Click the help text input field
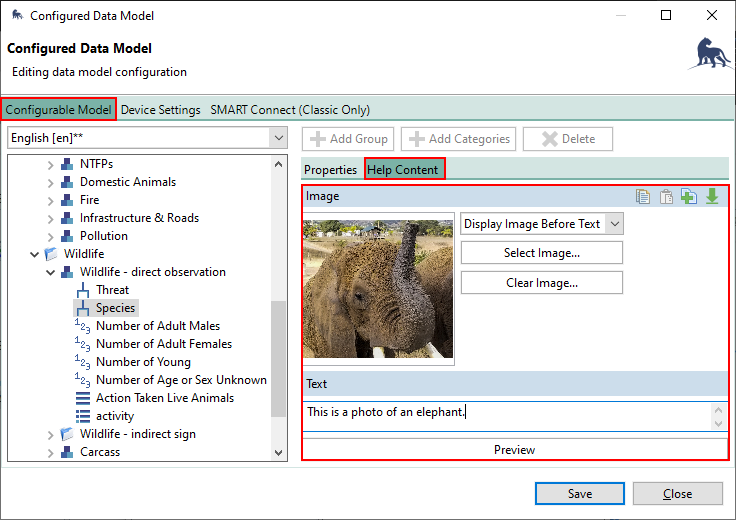Screen dimensions: 736x520 (506, 413)
